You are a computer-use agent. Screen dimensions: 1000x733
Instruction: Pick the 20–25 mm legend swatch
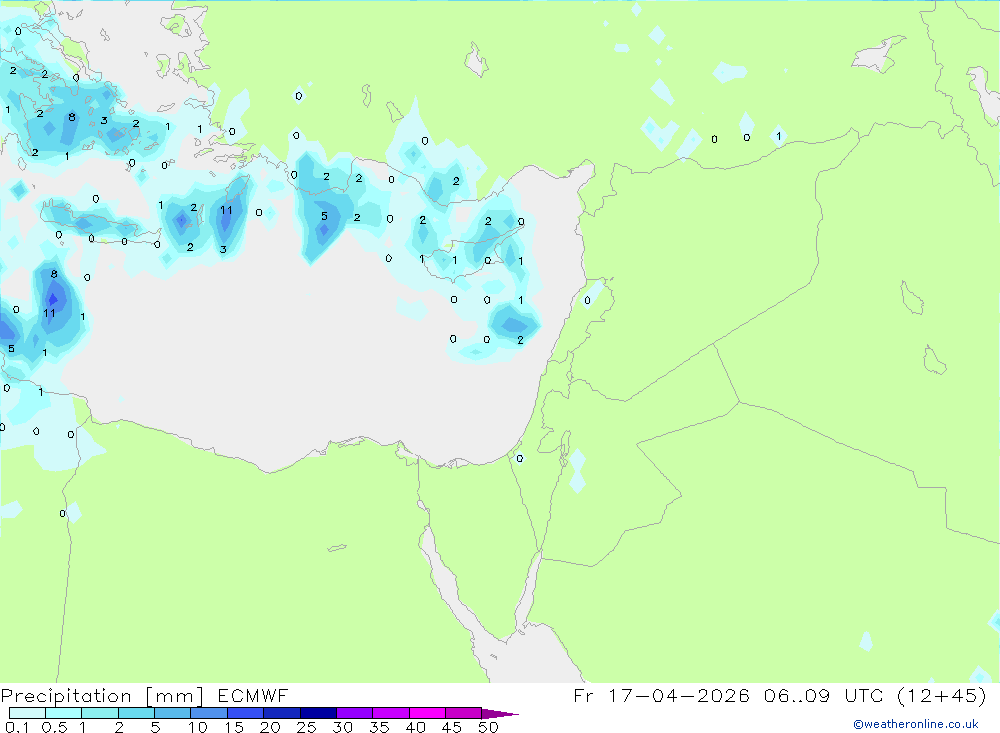(x=282, y=713)
